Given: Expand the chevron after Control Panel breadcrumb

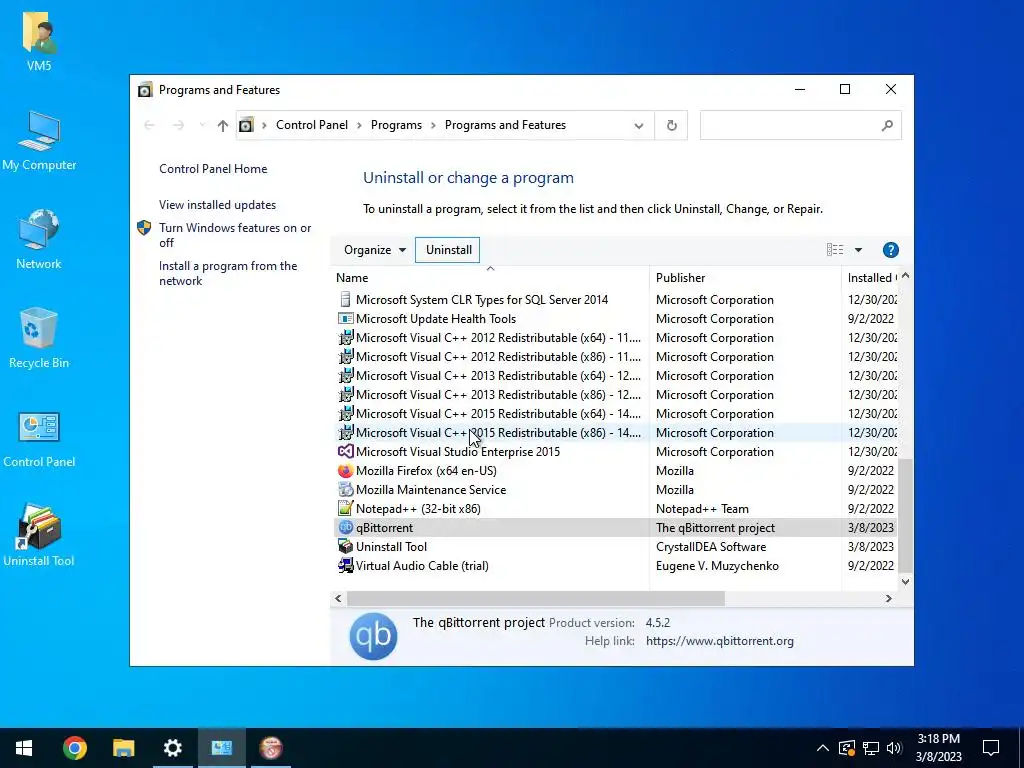Looking at the screenshot, I should tap(359, 125).
